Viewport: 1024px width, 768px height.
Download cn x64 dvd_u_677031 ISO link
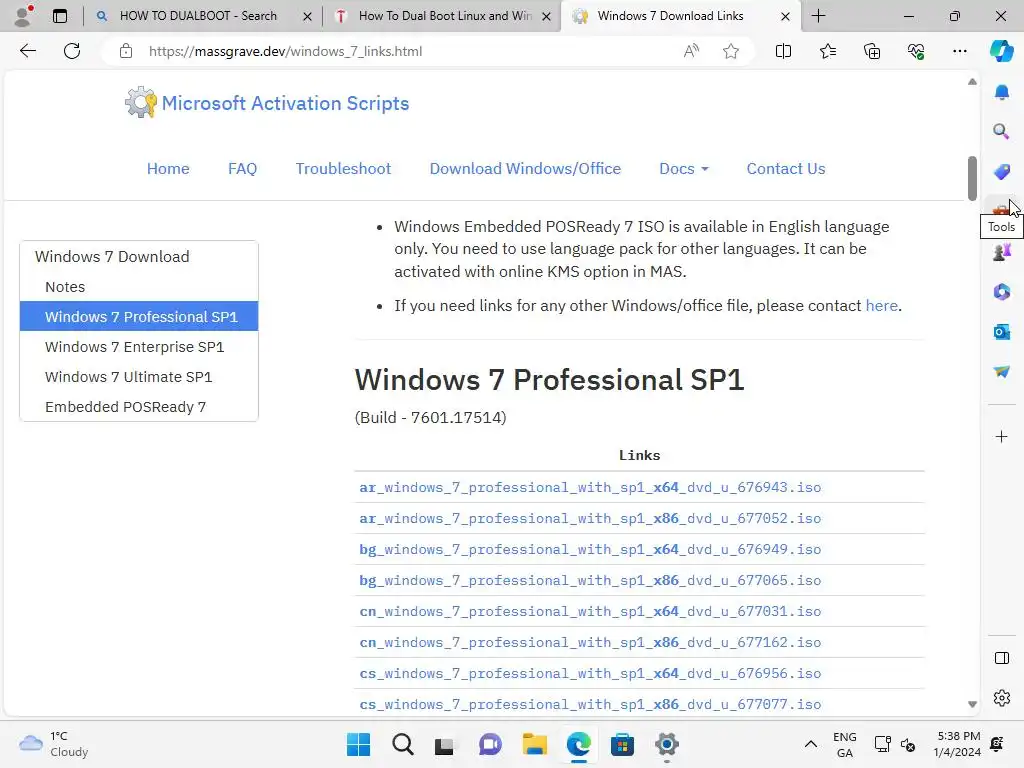(590, 611)
